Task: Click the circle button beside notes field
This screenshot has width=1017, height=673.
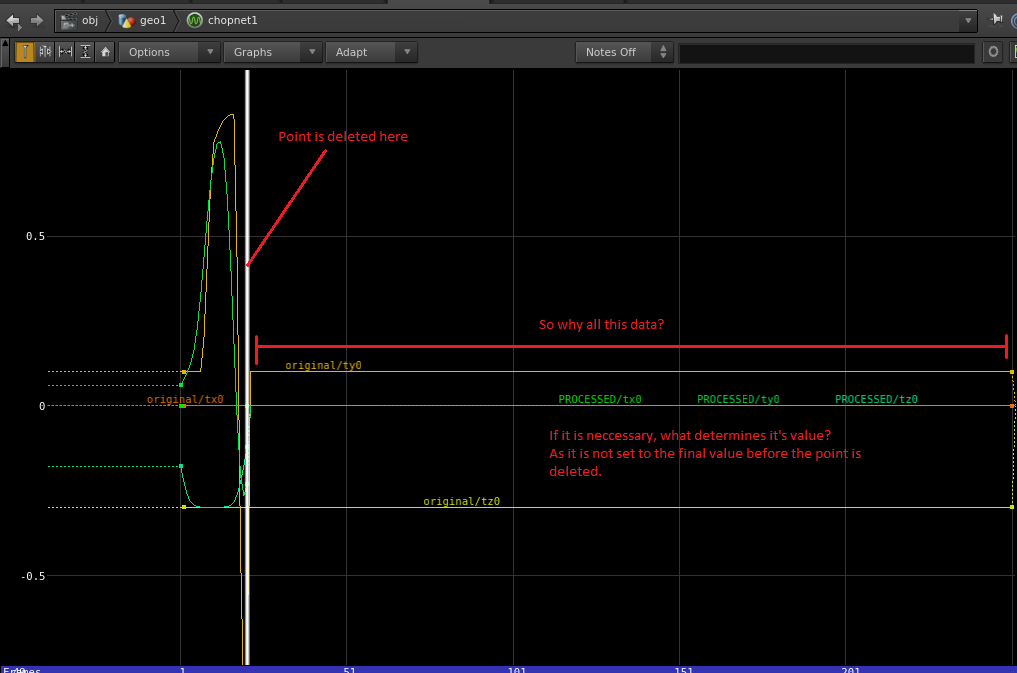Action: pyautogui.click(x=993, y=52)
